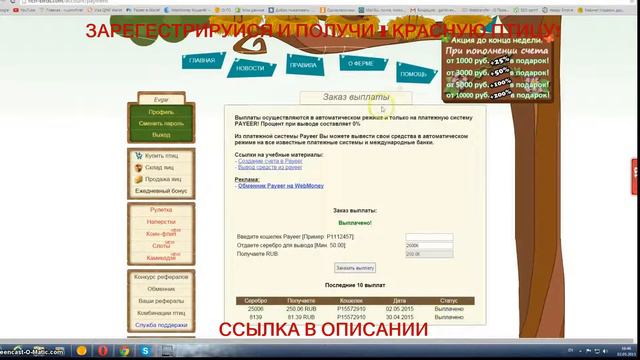The height and width of the screenshot is (360, 640).
Task: Open the last running app icon on taskbar
Action: pos(167,351)
